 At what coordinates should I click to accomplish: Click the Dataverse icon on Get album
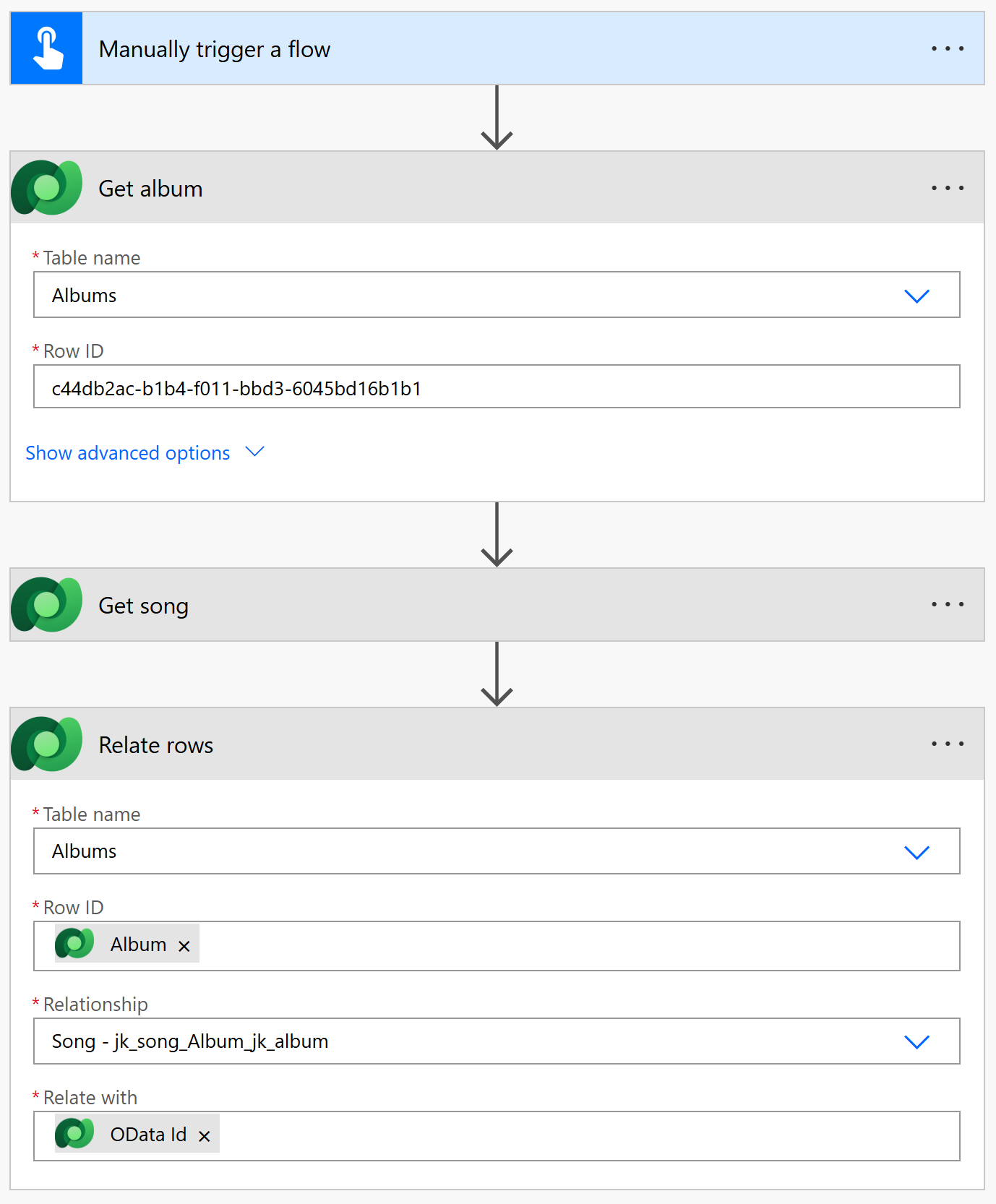pyautogui.click(x=47, y=188)
